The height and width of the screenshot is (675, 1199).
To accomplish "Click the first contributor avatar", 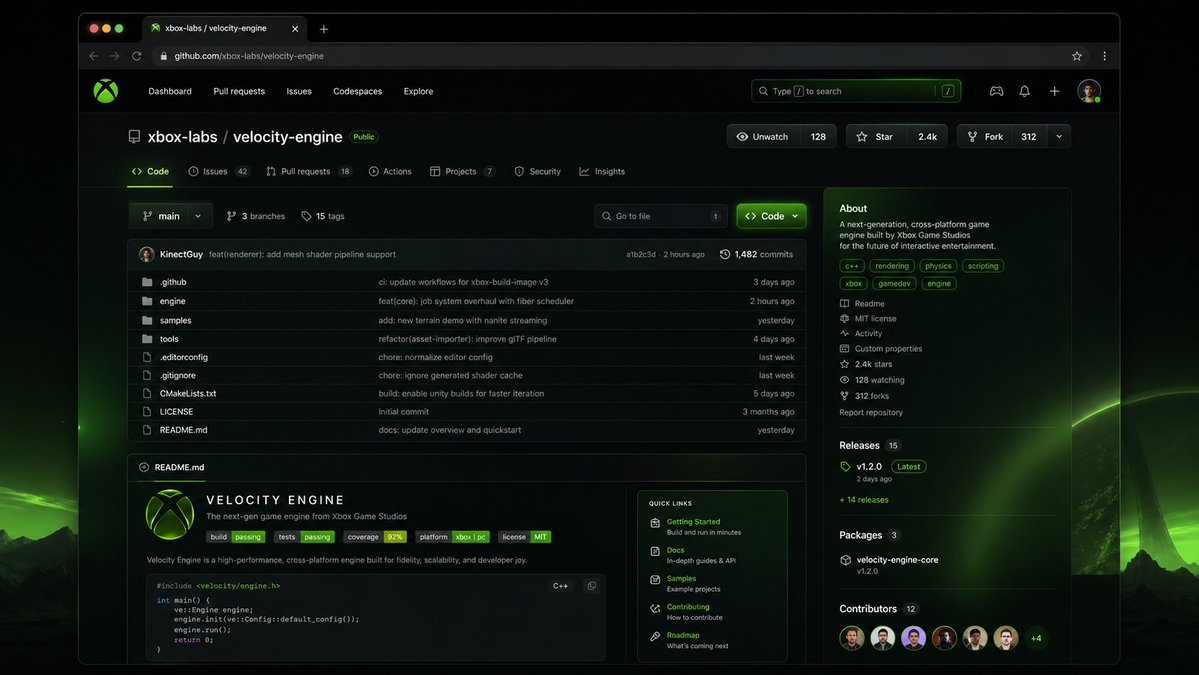I will click(852, 638).
